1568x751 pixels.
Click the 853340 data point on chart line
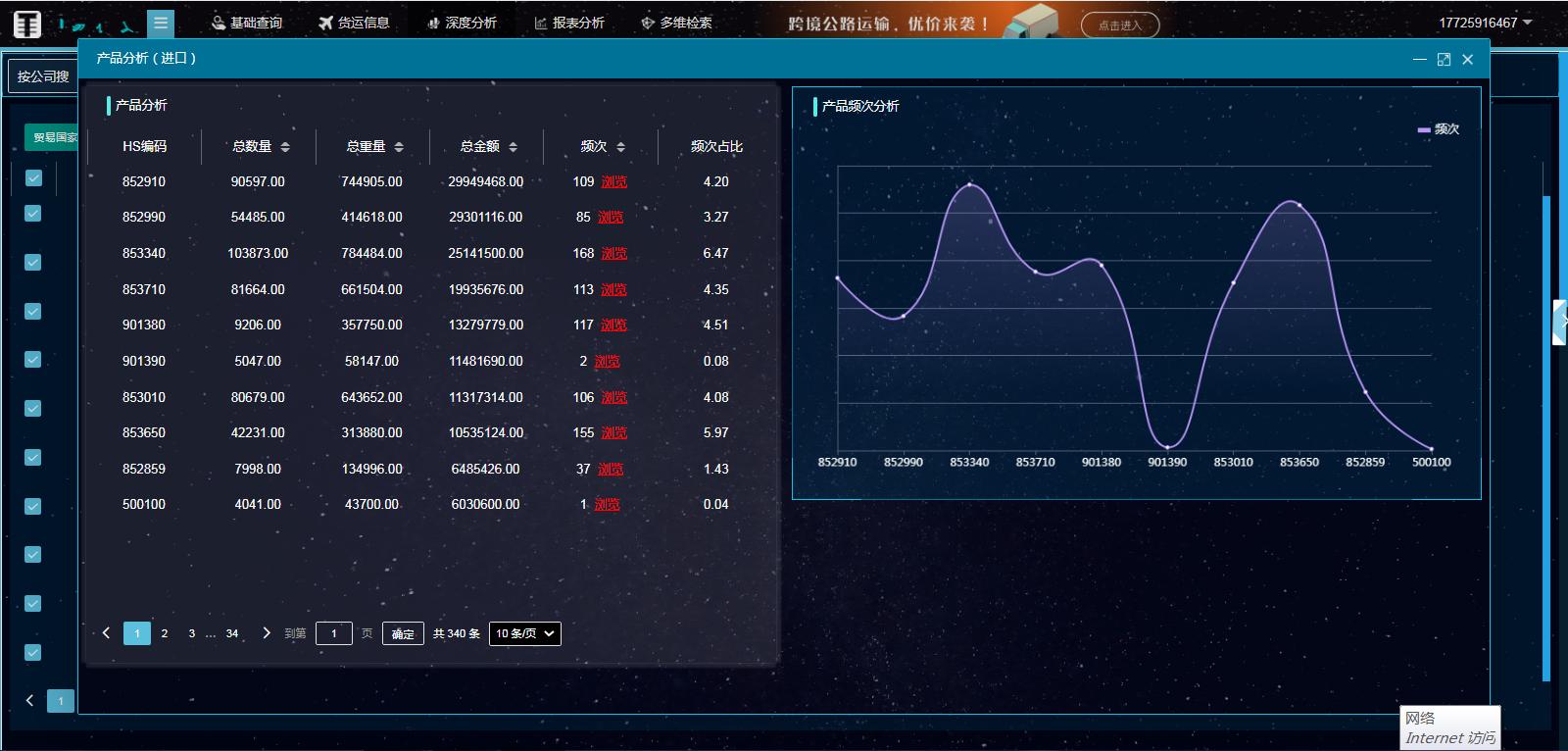969,184
